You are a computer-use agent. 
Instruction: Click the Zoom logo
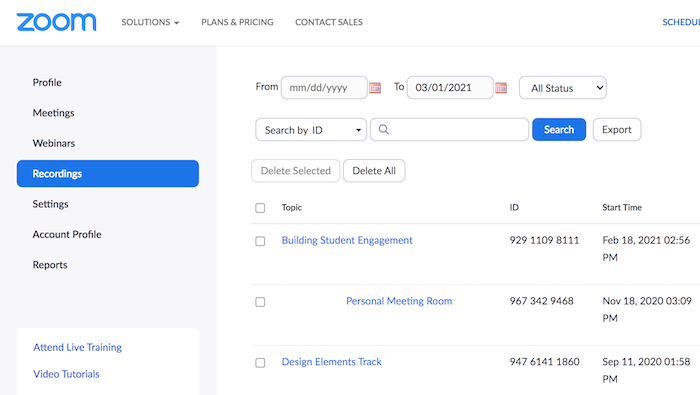[56, 22]
